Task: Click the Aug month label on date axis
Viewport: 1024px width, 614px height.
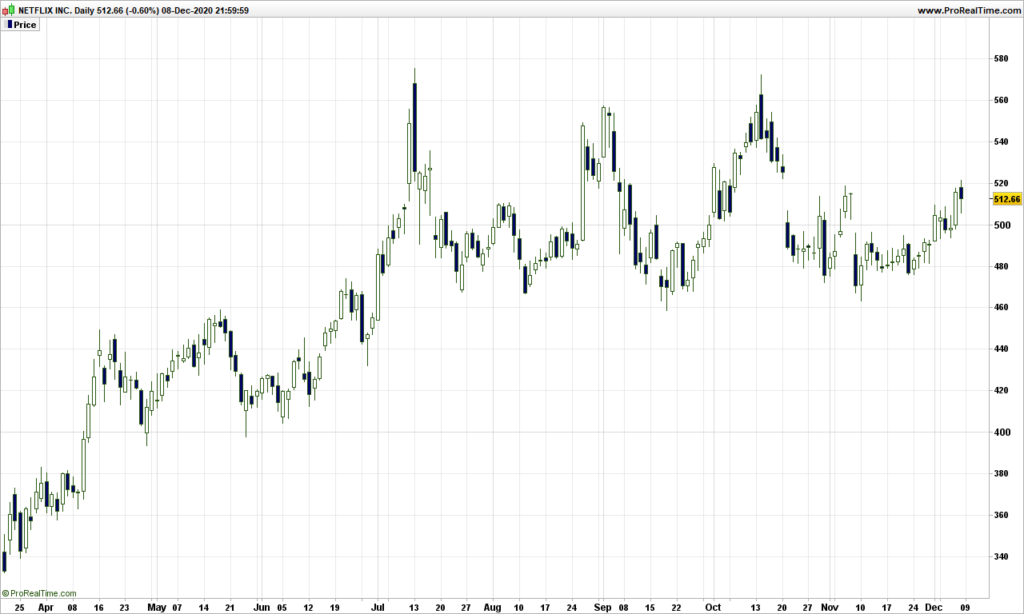Action: [x=492, y=607]
